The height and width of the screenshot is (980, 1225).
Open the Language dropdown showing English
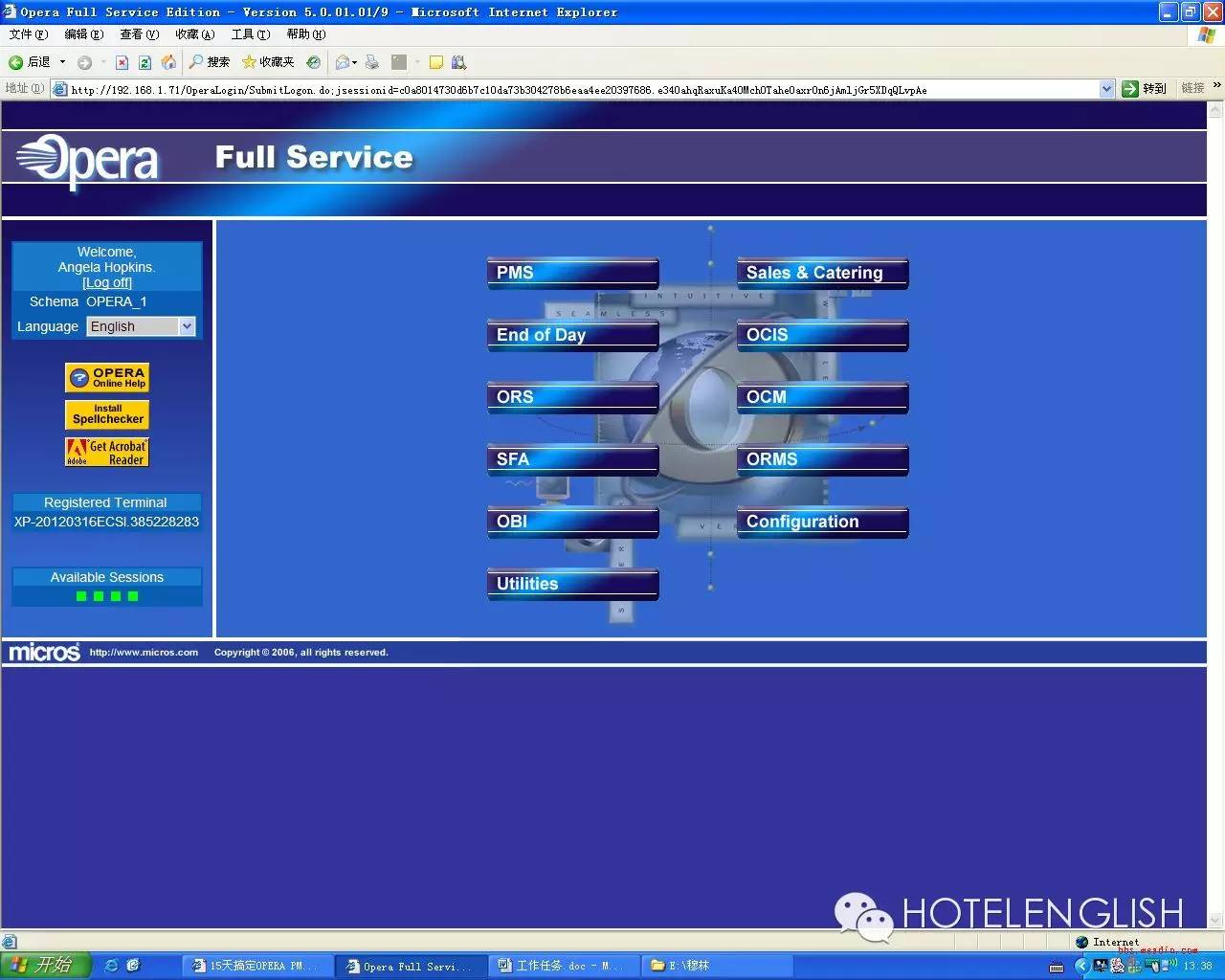pos(142,326)
